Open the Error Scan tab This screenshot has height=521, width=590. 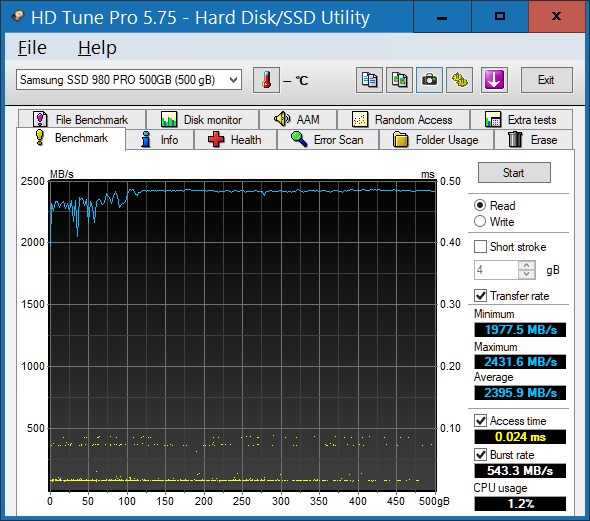coord(328,140)
